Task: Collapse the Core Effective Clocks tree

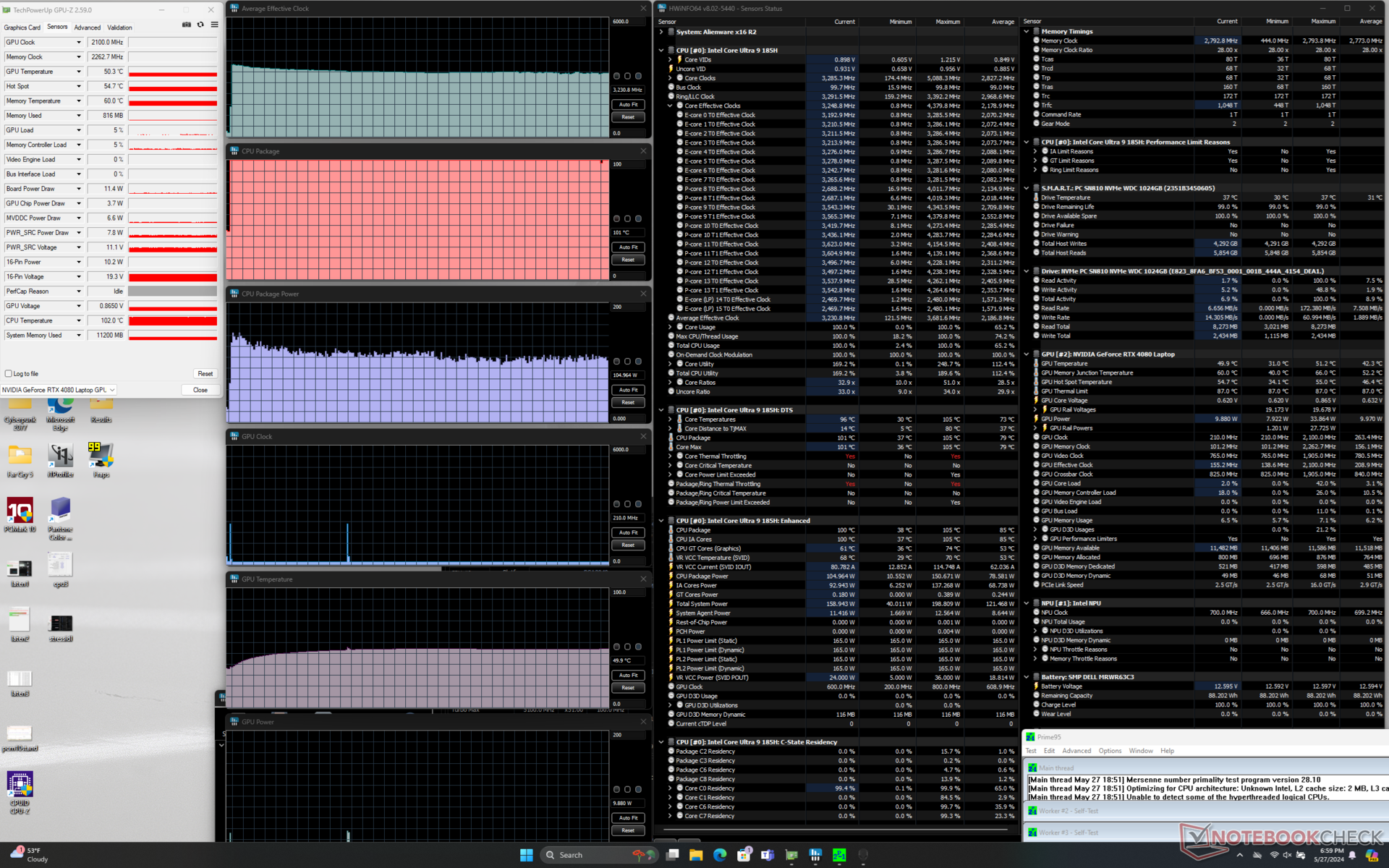Action: 670,106
